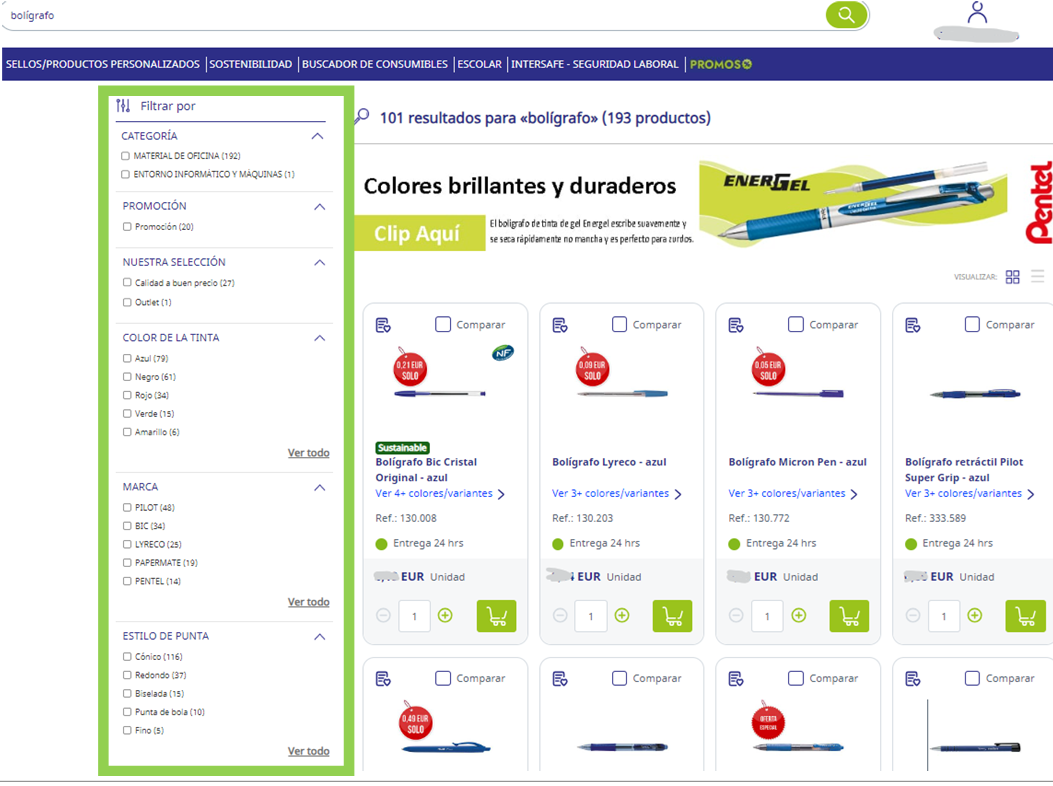Click the Filtrar por sliders icon
This screenshot has width=1053, height=786.
click(123, 105)
